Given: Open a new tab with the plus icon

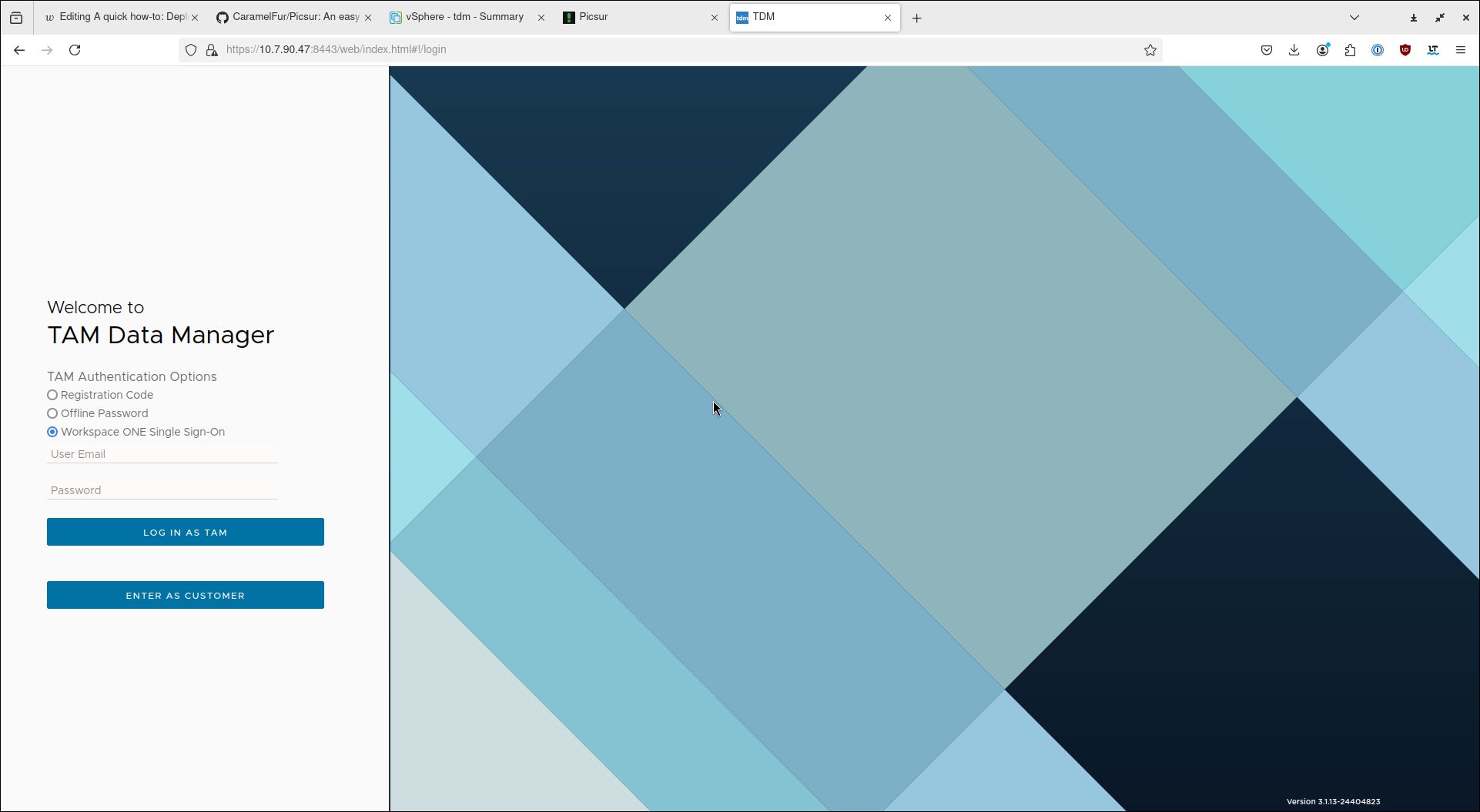Looking at the screenshot, I should point(916,18).
